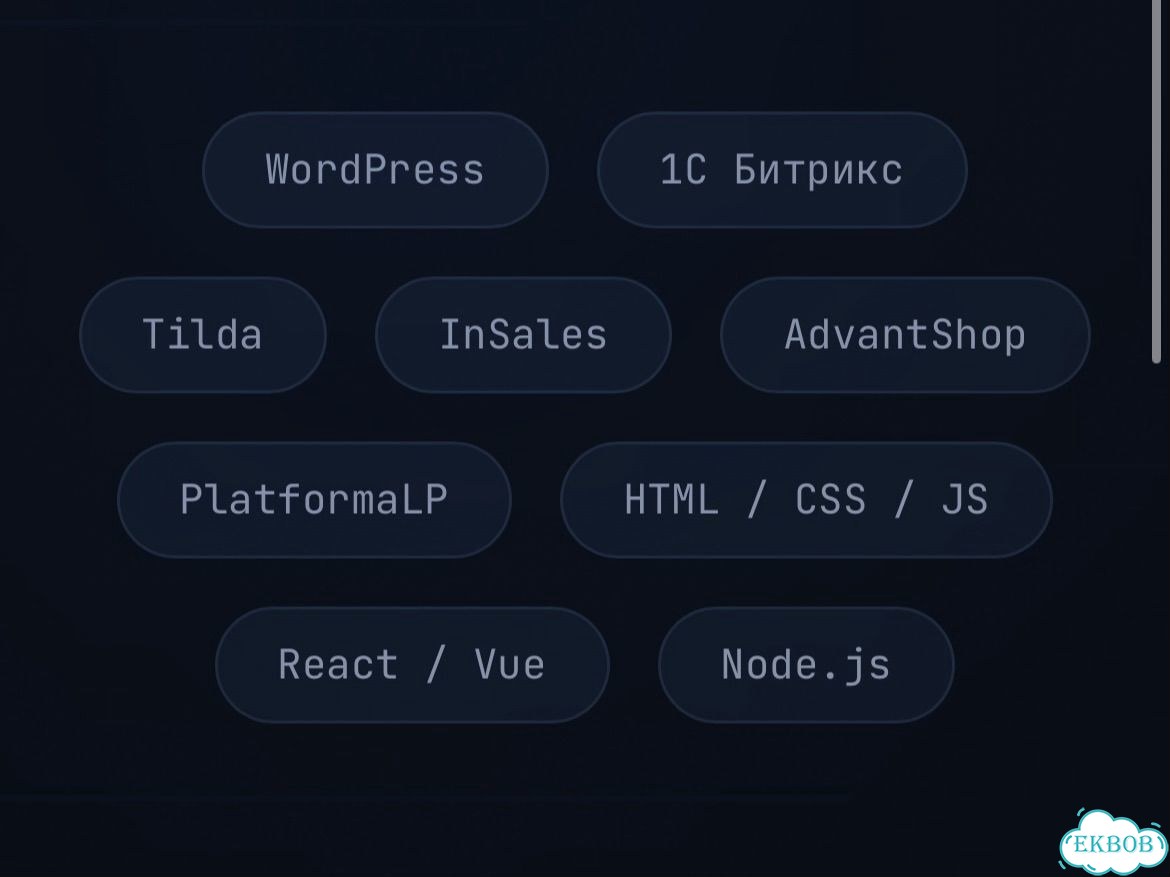Tap the 'Vue' text in the framework pill
This screenshot has width=1170, height=877.
[x=510, y=664]
